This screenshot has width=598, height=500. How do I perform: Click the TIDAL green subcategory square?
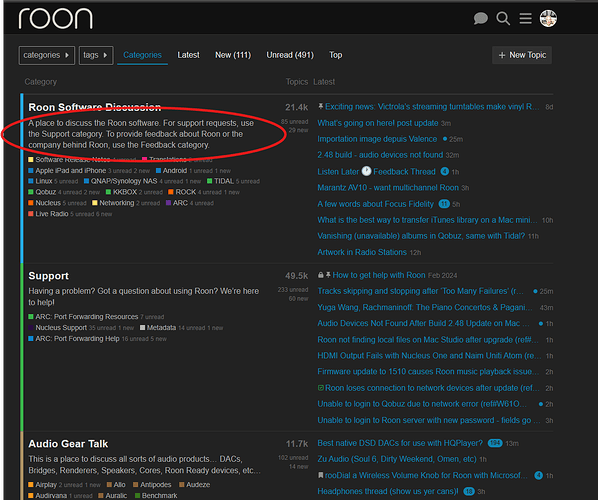pyautogui.click(x=209, y=181)
